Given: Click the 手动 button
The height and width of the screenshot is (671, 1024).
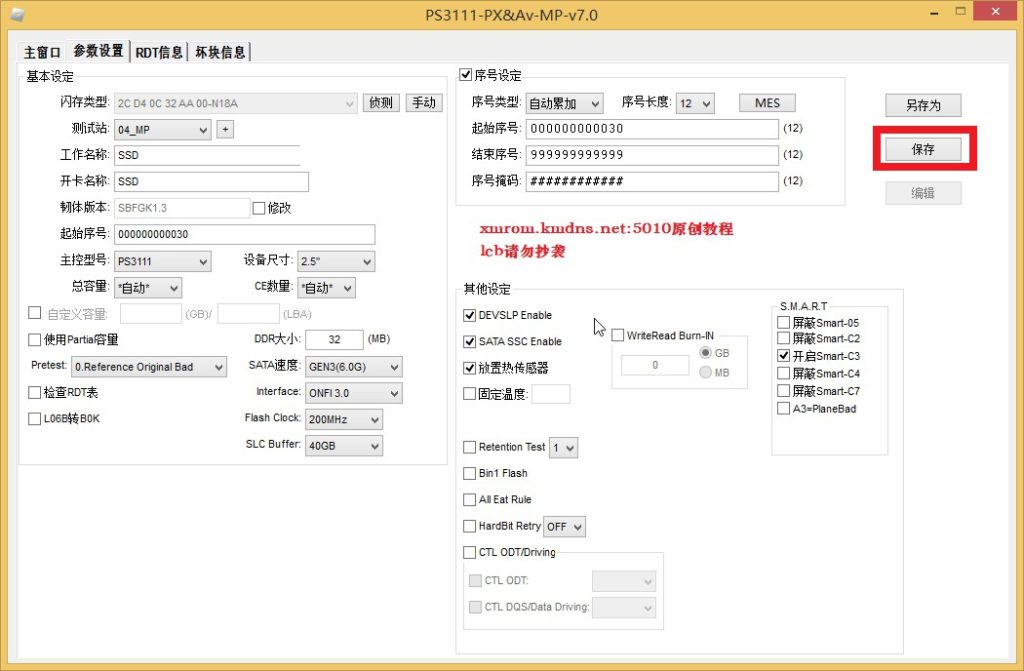Looking at the screenshot, I should pos(423,103).
